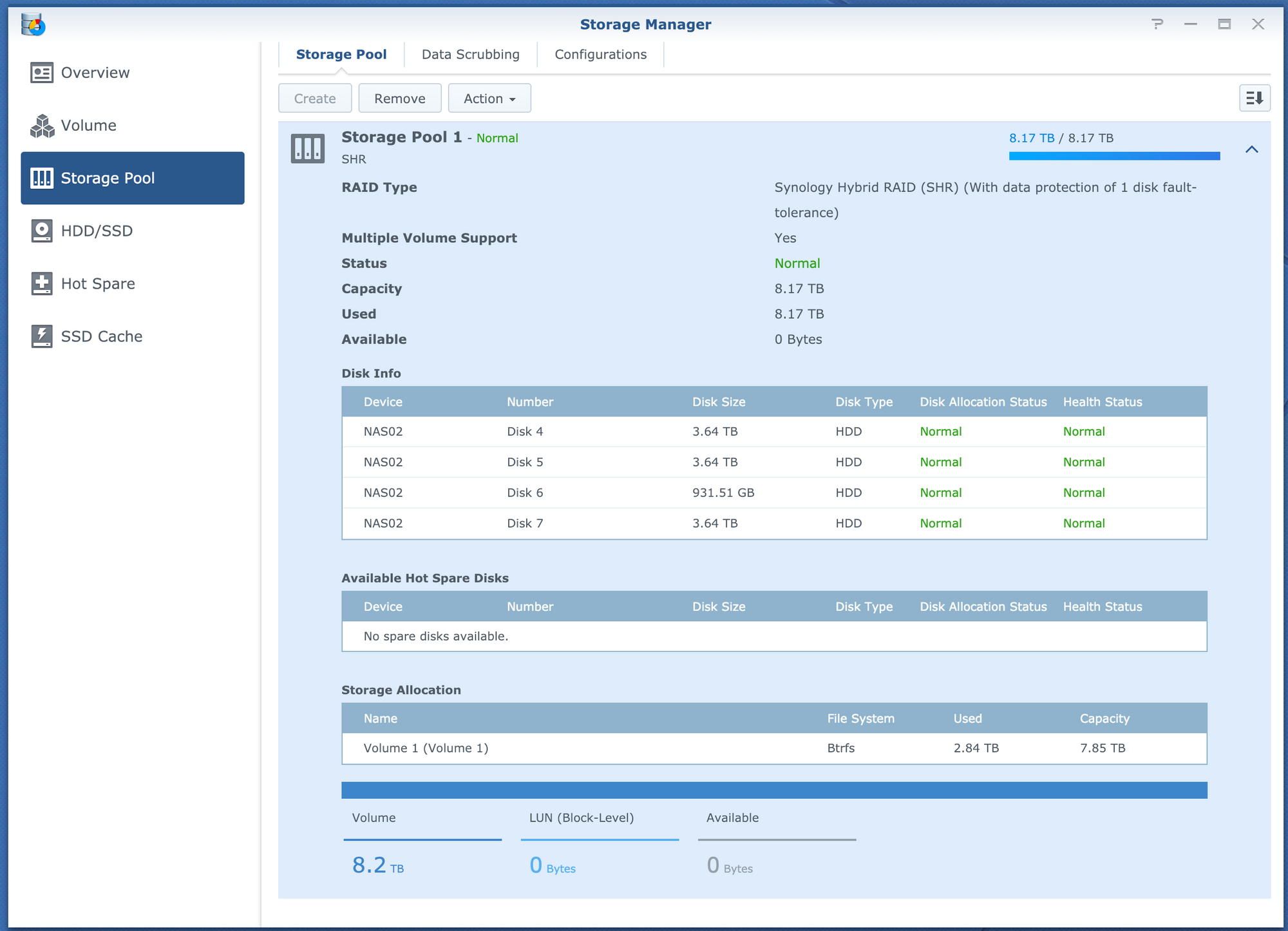Click the Storage Pool 1 title
The image size is (1288, 931).
point(402,137)
